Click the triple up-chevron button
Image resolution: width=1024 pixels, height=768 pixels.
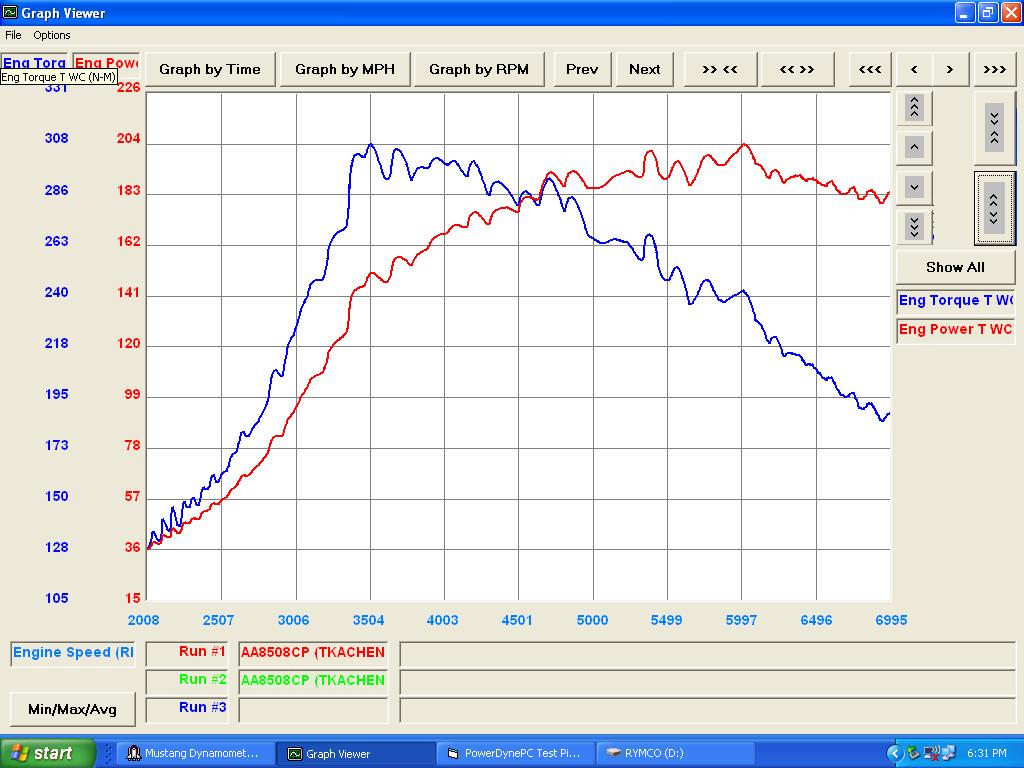click(914, 107)
